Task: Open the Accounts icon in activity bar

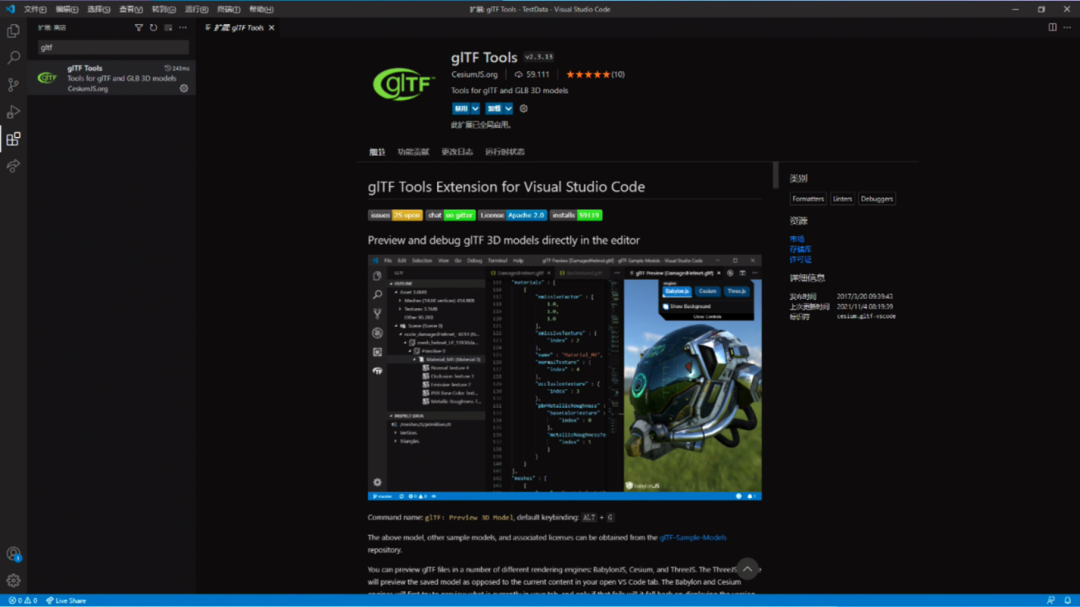Action: click(13, 554)
